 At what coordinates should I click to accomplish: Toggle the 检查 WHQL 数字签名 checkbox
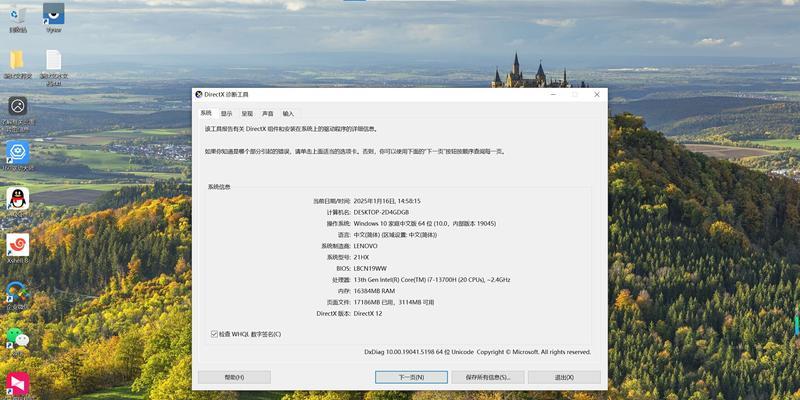pos(214,334)
